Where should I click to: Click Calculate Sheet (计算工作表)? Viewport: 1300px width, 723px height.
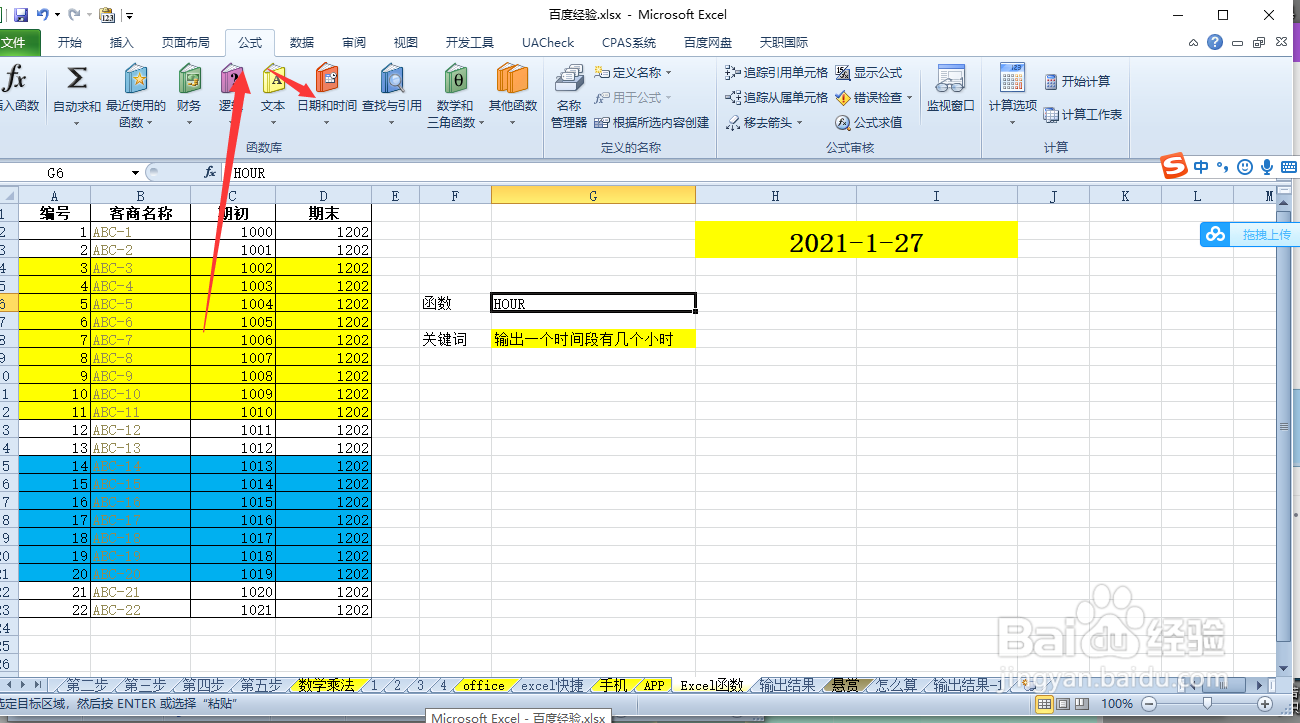pos(1083,113)
